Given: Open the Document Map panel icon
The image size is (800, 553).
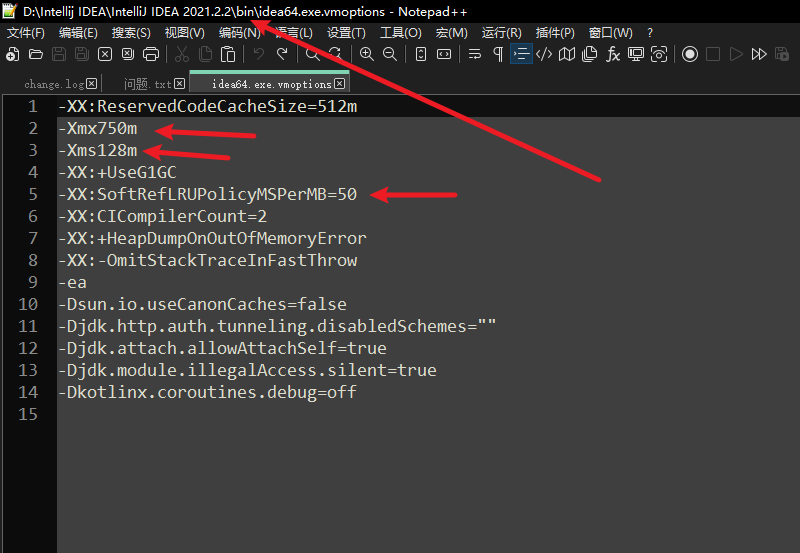Looking at the screenshot, I should (x=567, y=54).
